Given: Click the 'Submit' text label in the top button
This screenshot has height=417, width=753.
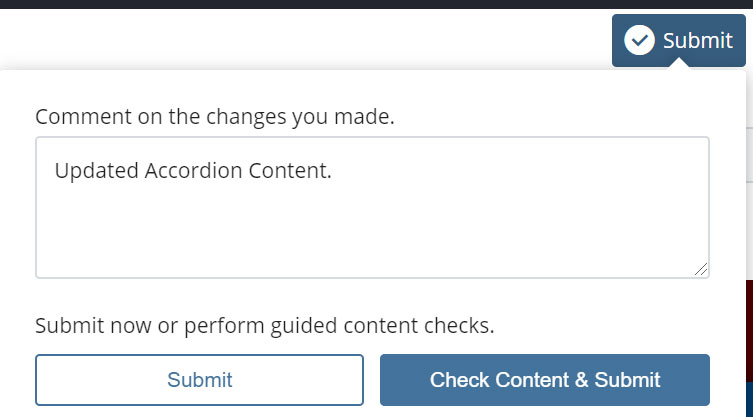Looking at the screenshot, I should (698, 40).
